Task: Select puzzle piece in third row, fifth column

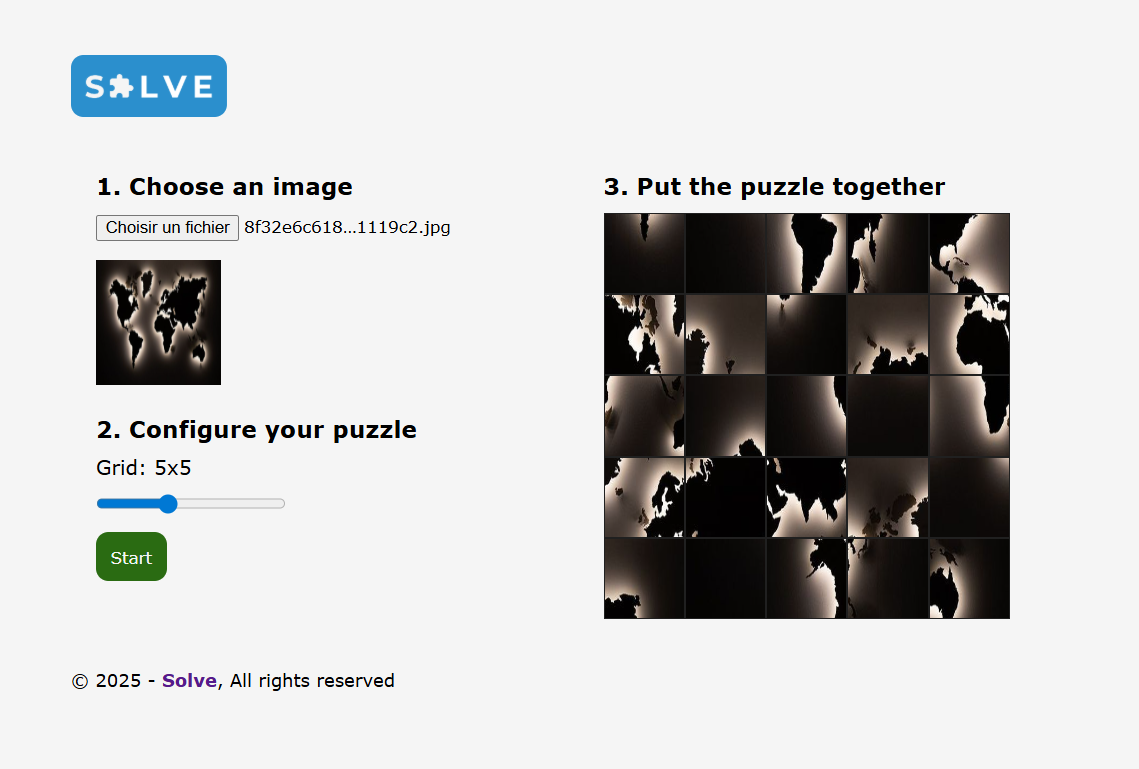Action: (969, 416)
